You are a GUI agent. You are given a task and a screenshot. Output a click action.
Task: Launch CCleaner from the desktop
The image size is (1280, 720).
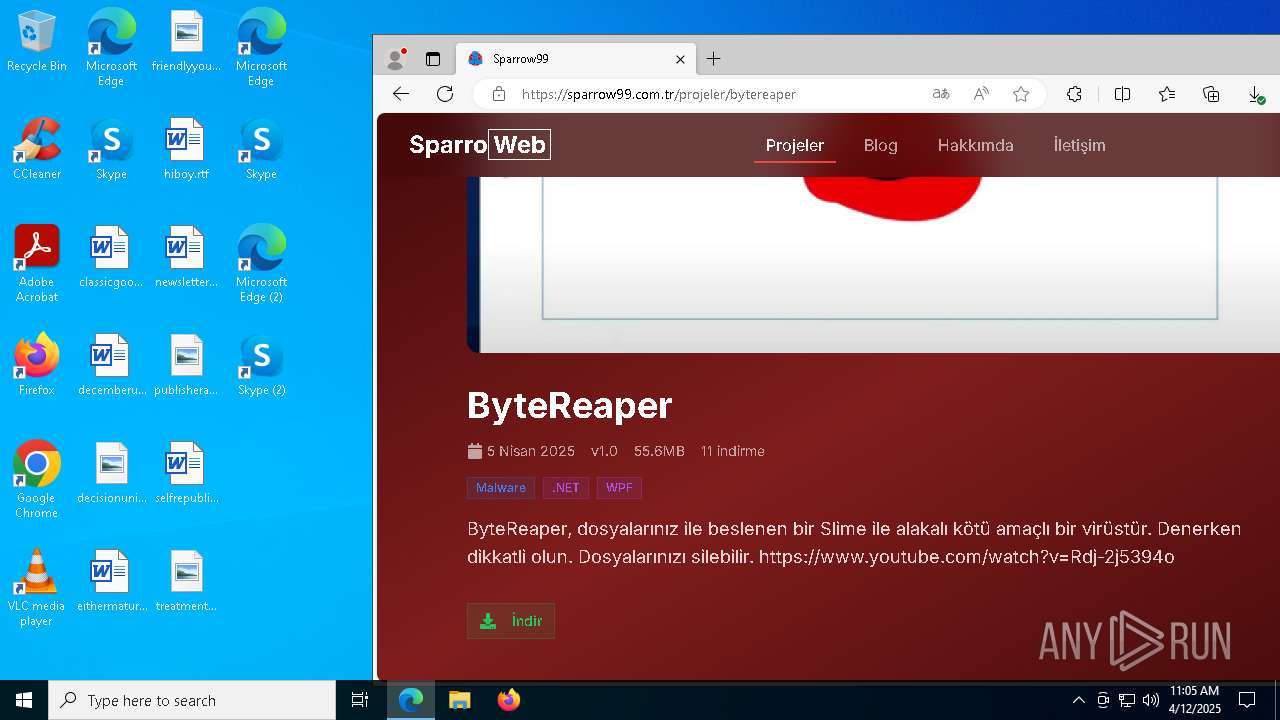(x=37, y=150)
